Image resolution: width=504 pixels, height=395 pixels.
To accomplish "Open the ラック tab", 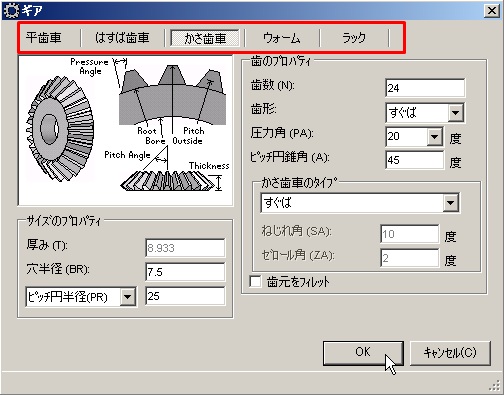I will coord(354,38).
